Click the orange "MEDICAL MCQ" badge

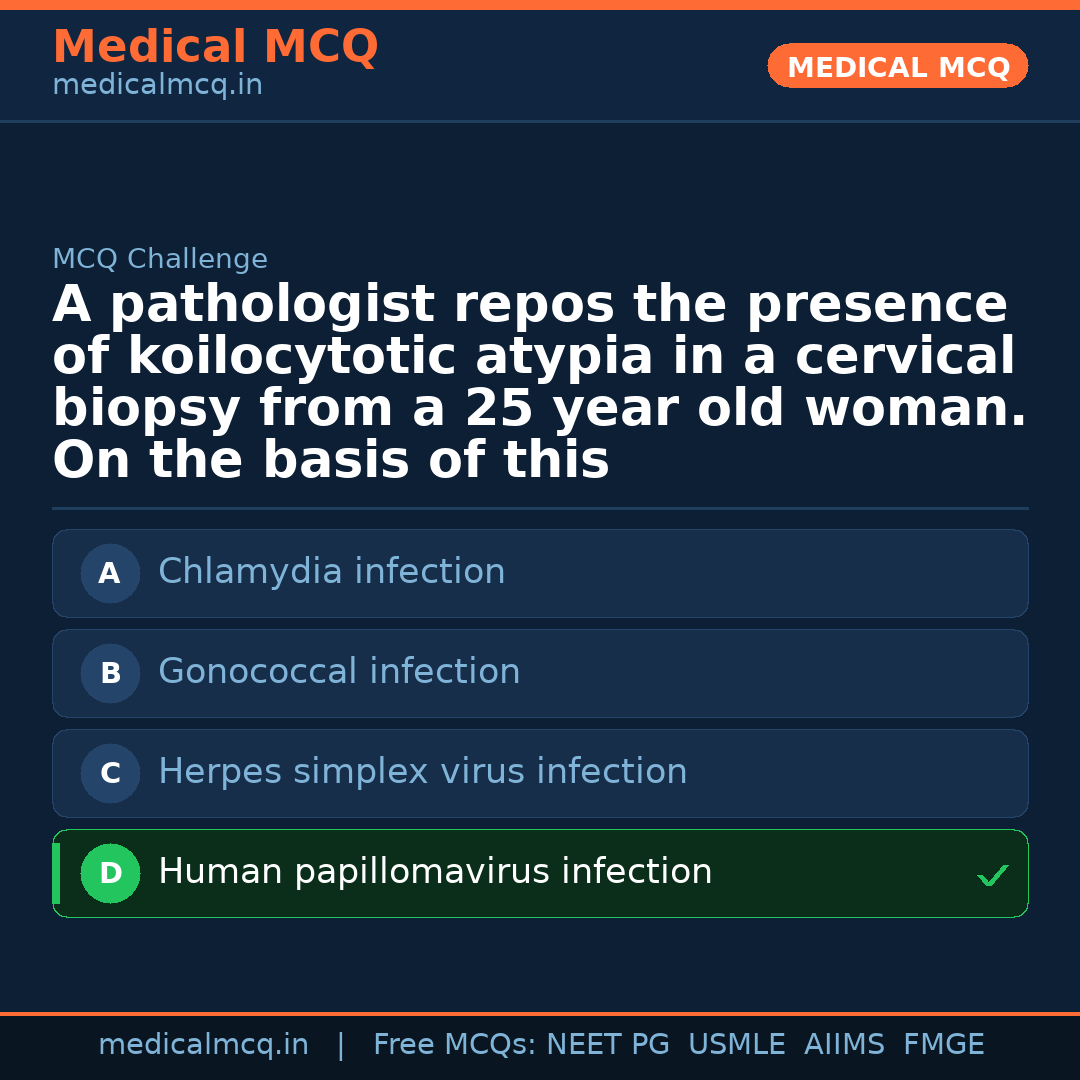click(x=897, y=66)
